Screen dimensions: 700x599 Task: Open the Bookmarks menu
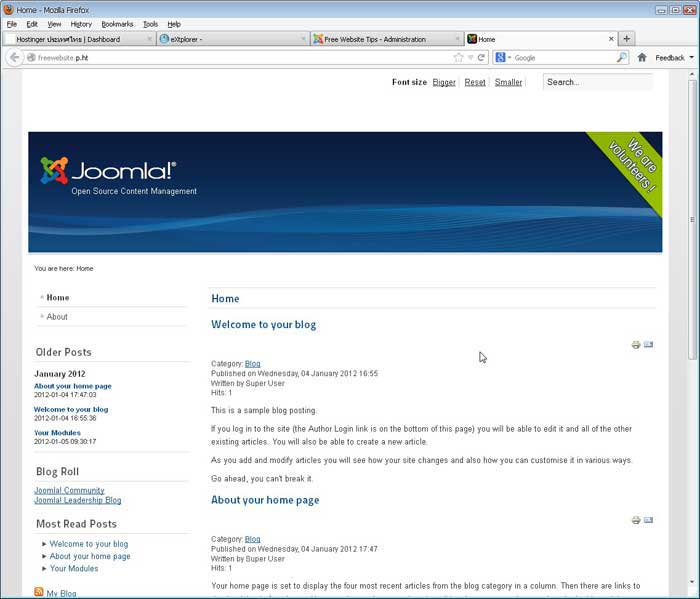click(117, 24)
